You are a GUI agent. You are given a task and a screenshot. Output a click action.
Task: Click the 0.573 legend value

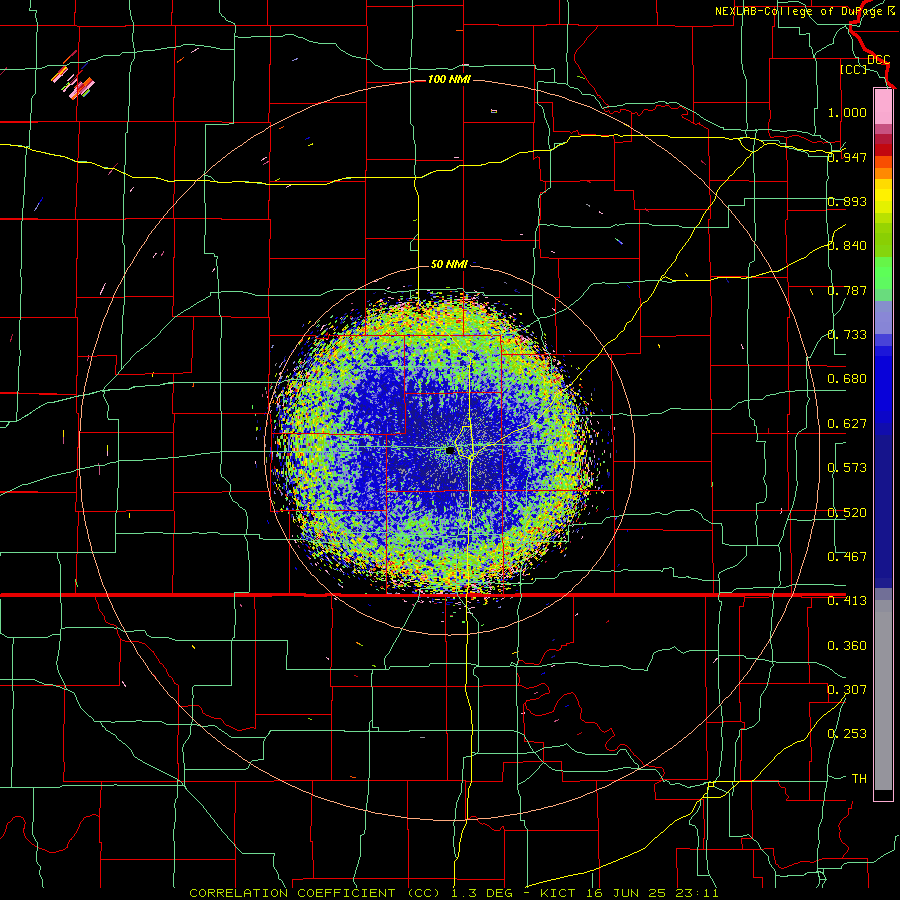847,468
